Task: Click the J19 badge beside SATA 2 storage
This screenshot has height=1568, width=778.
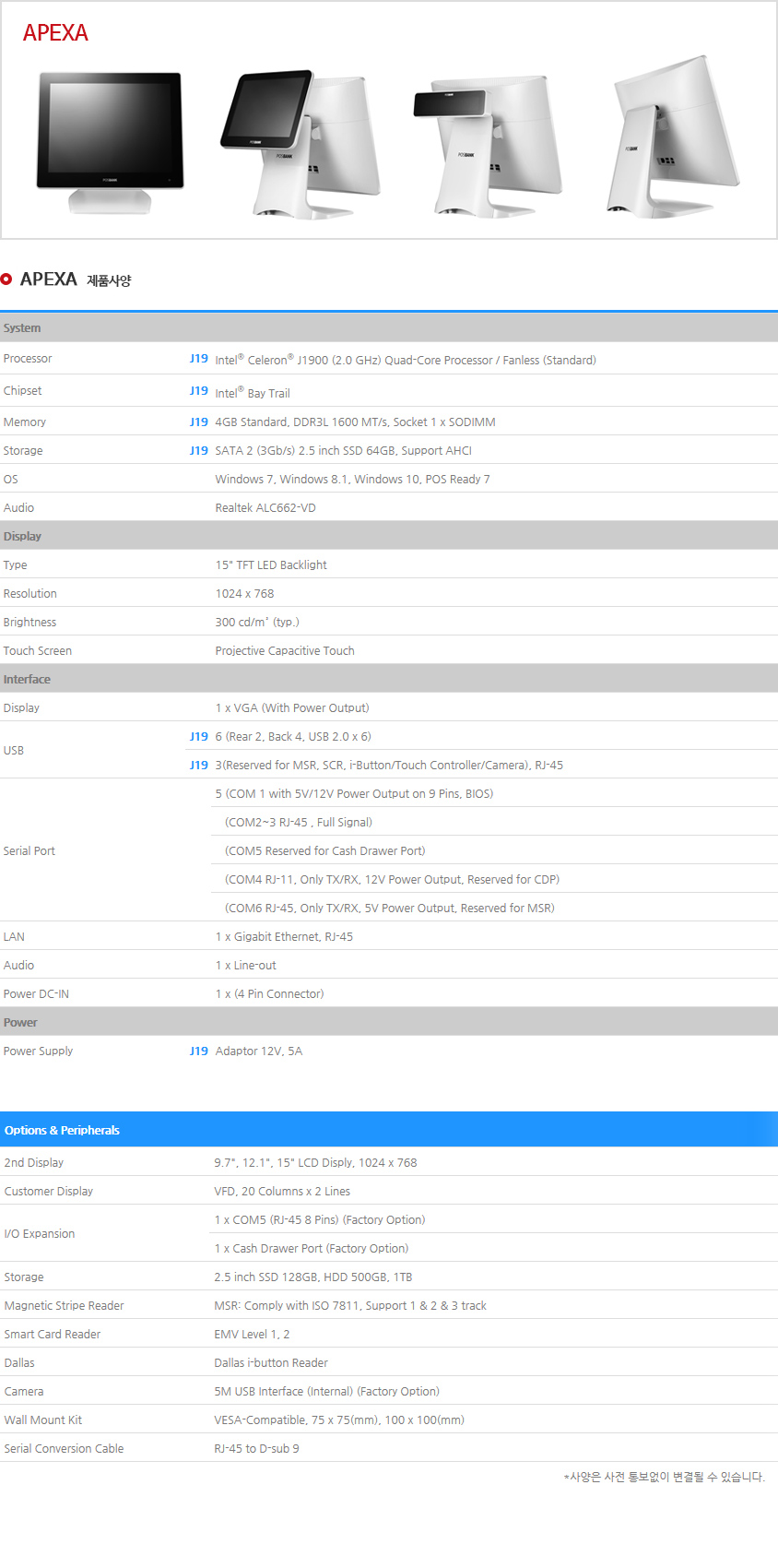Action: pyautogui.click(x=199, y=451)
